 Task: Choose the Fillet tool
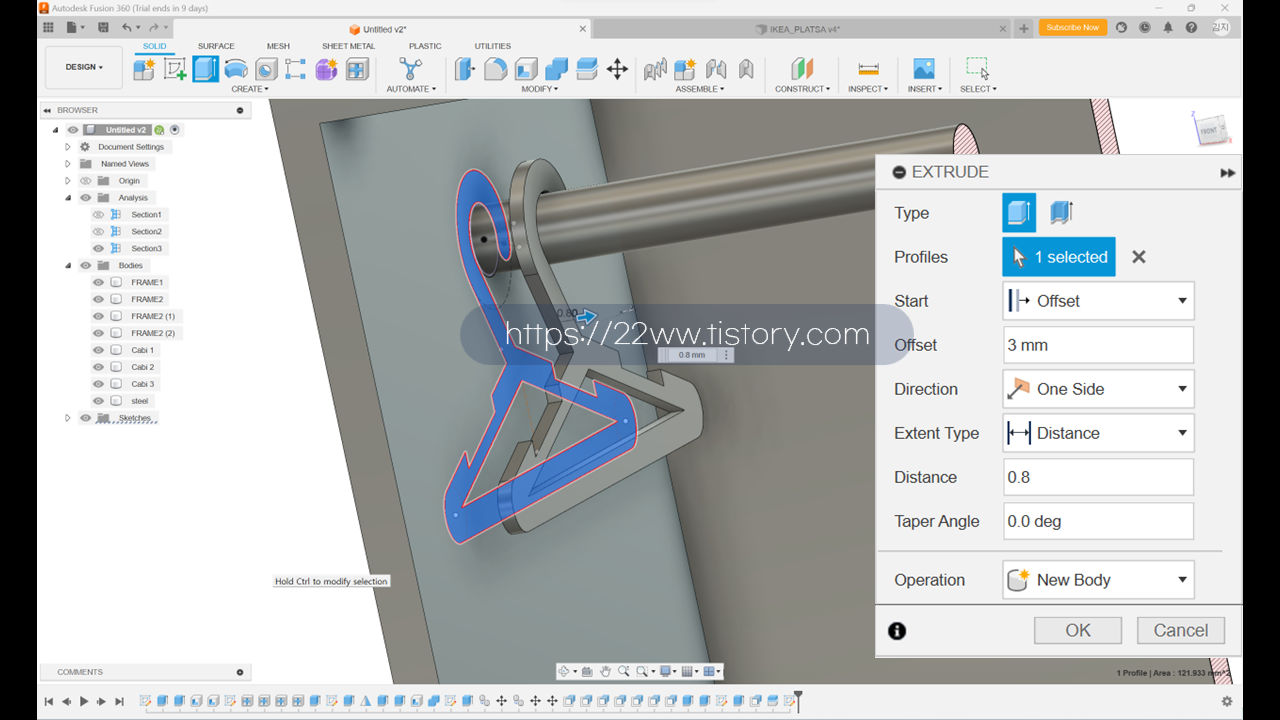(x=495, y=69)
